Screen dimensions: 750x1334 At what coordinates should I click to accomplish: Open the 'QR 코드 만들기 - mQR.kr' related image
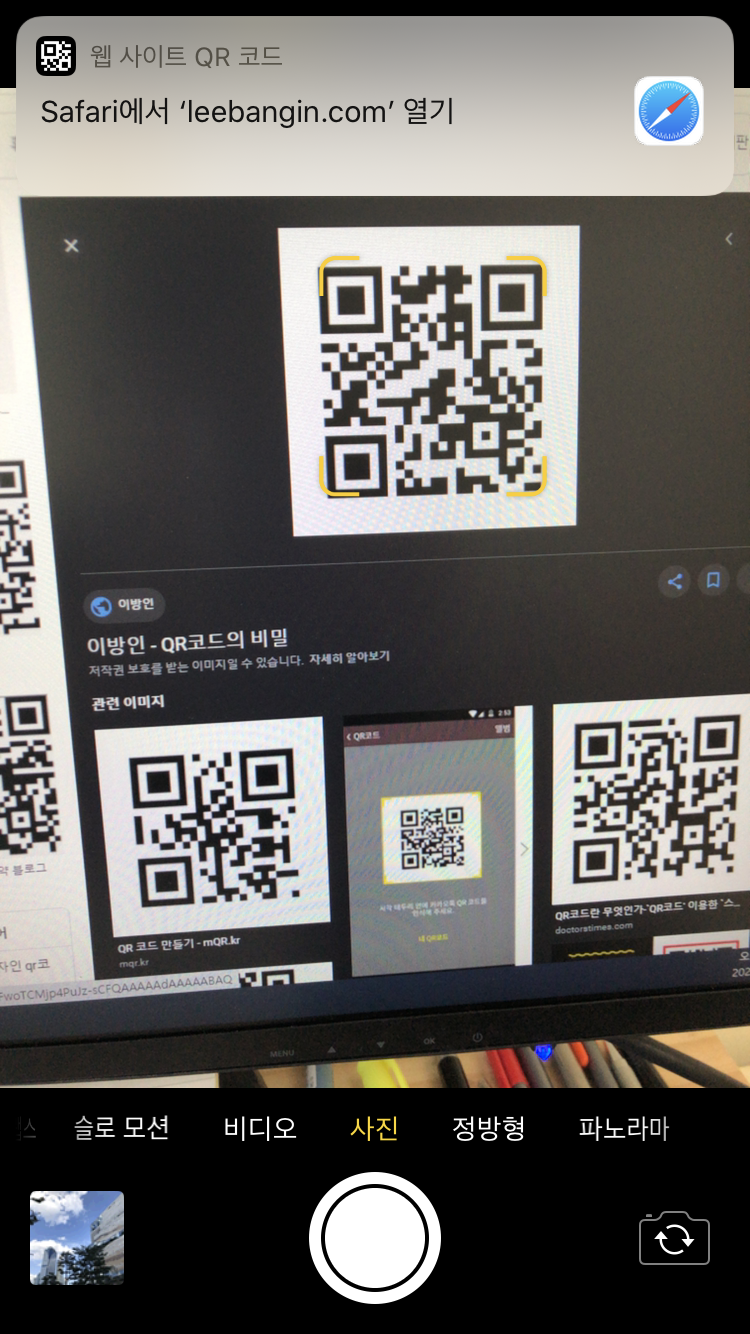click(x=213, y=828)
